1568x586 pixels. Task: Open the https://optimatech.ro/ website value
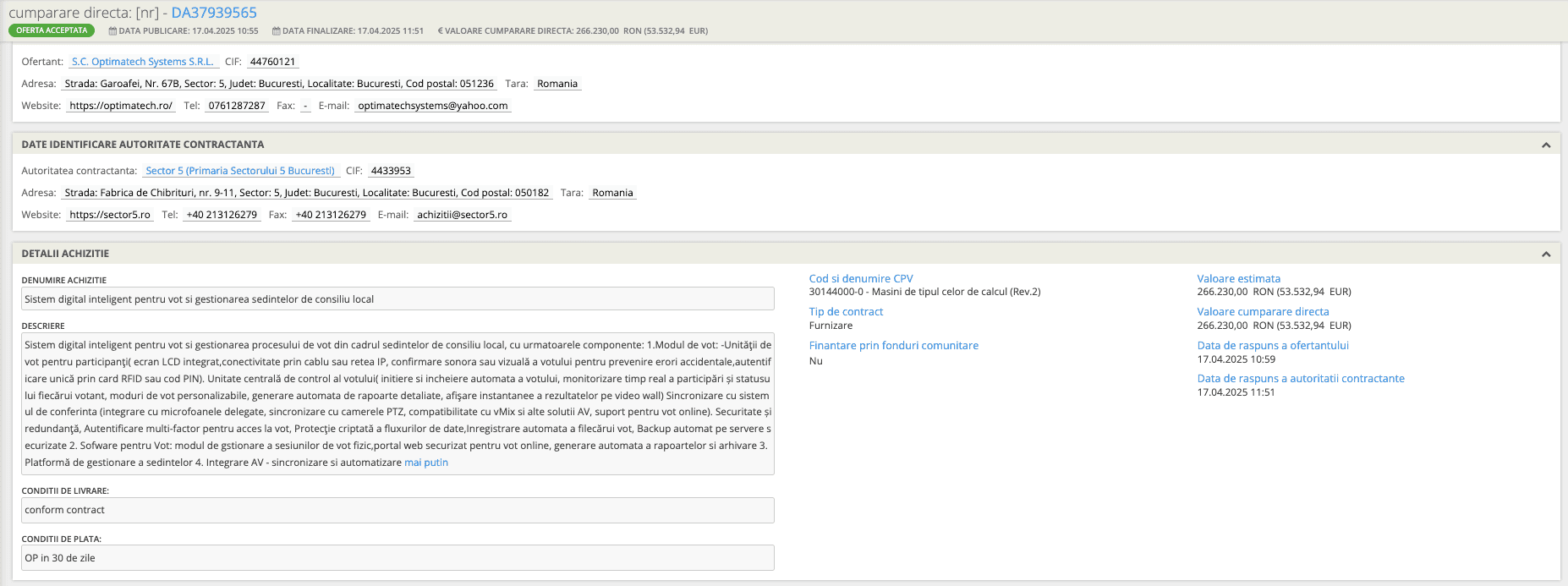[121, 106]
